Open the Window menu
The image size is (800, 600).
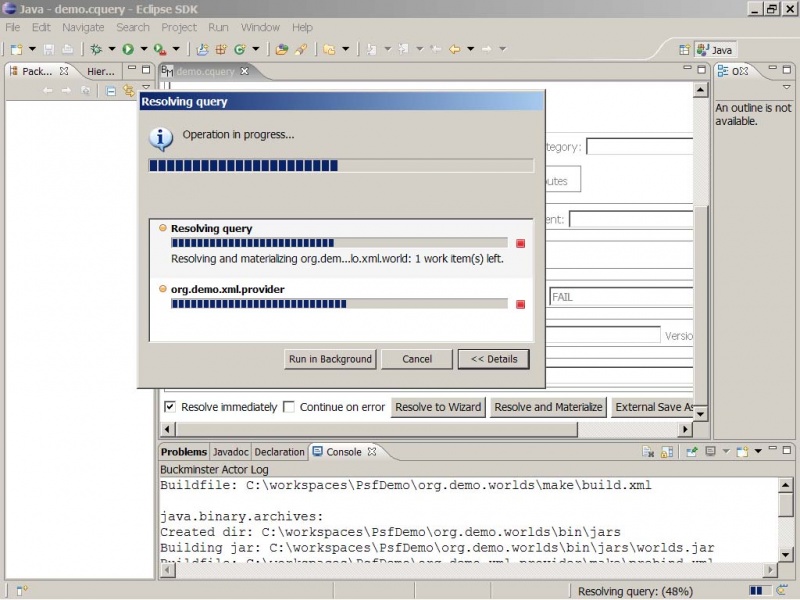260,27
